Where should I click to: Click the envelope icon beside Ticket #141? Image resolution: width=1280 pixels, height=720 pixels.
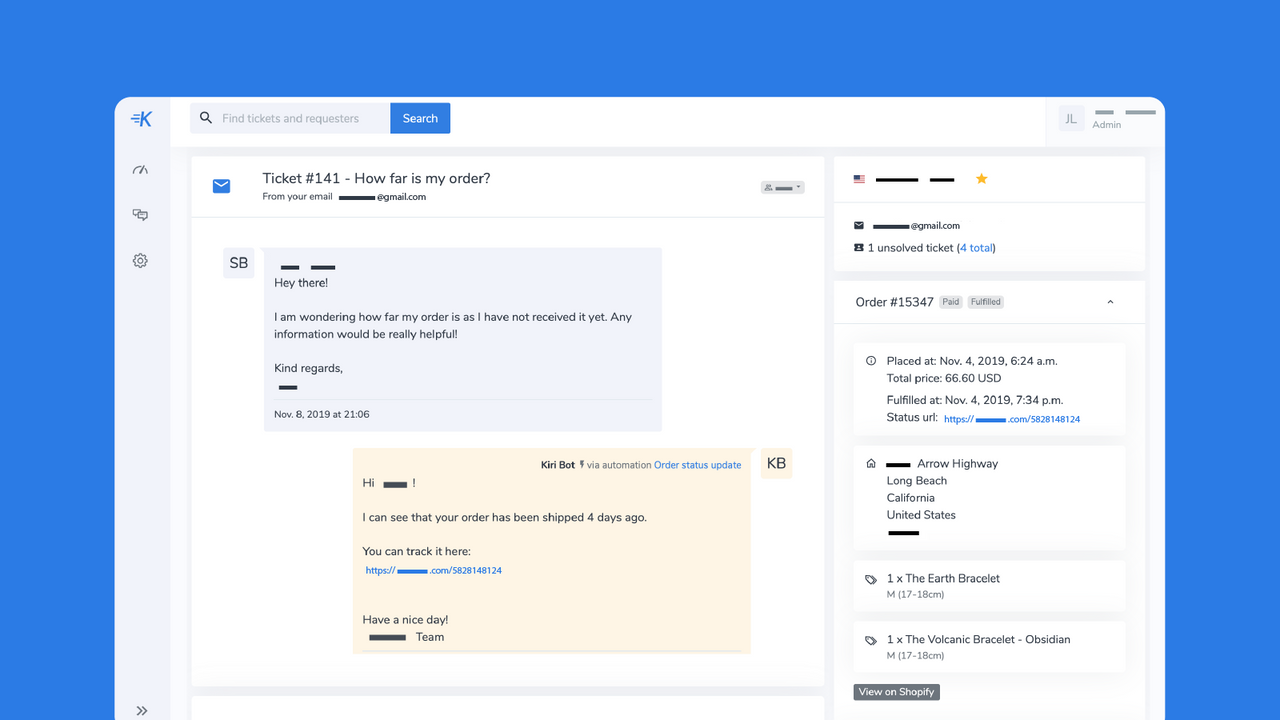click(221, 186)
